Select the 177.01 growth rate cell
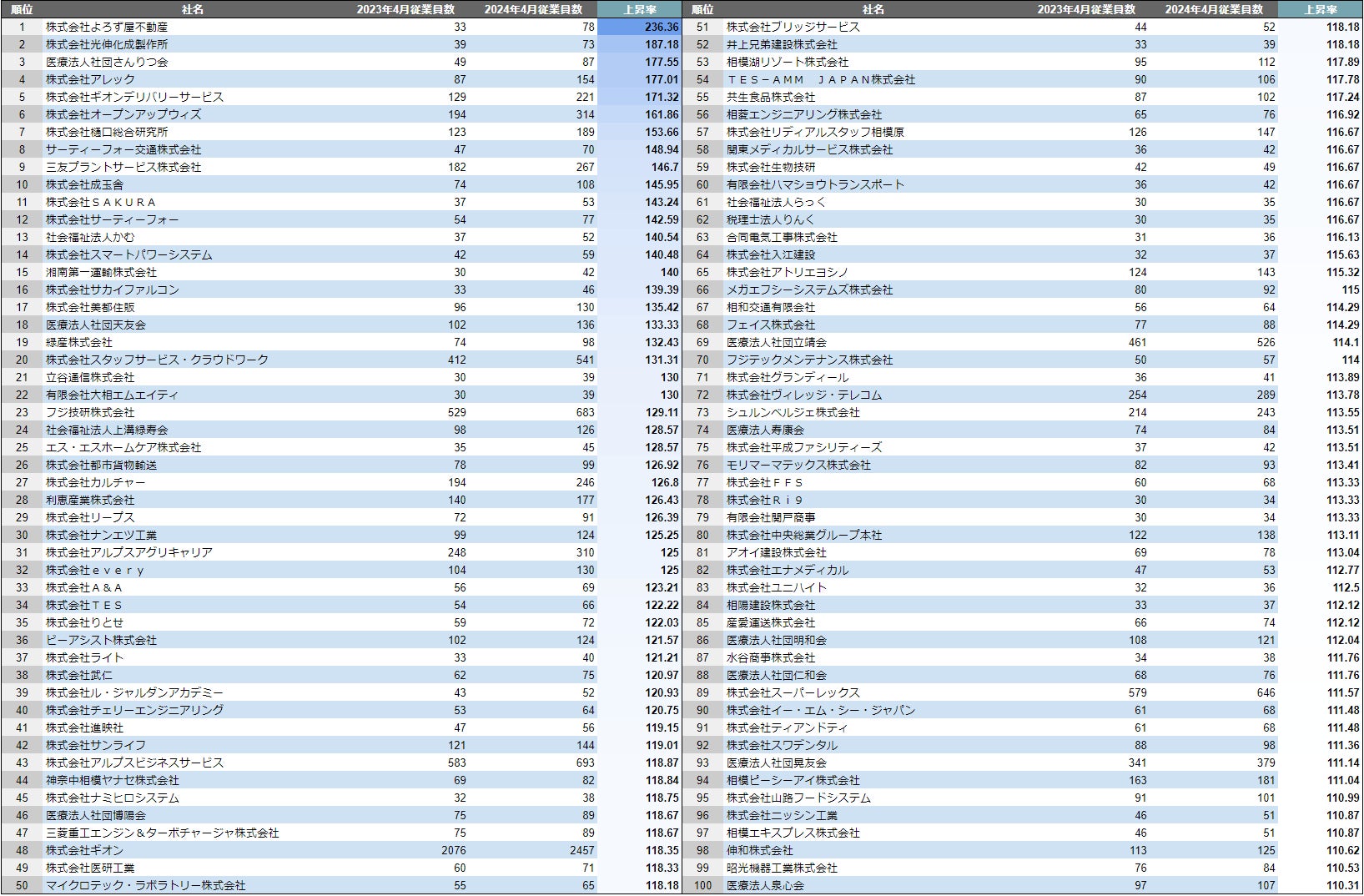 tap(662, 79)
